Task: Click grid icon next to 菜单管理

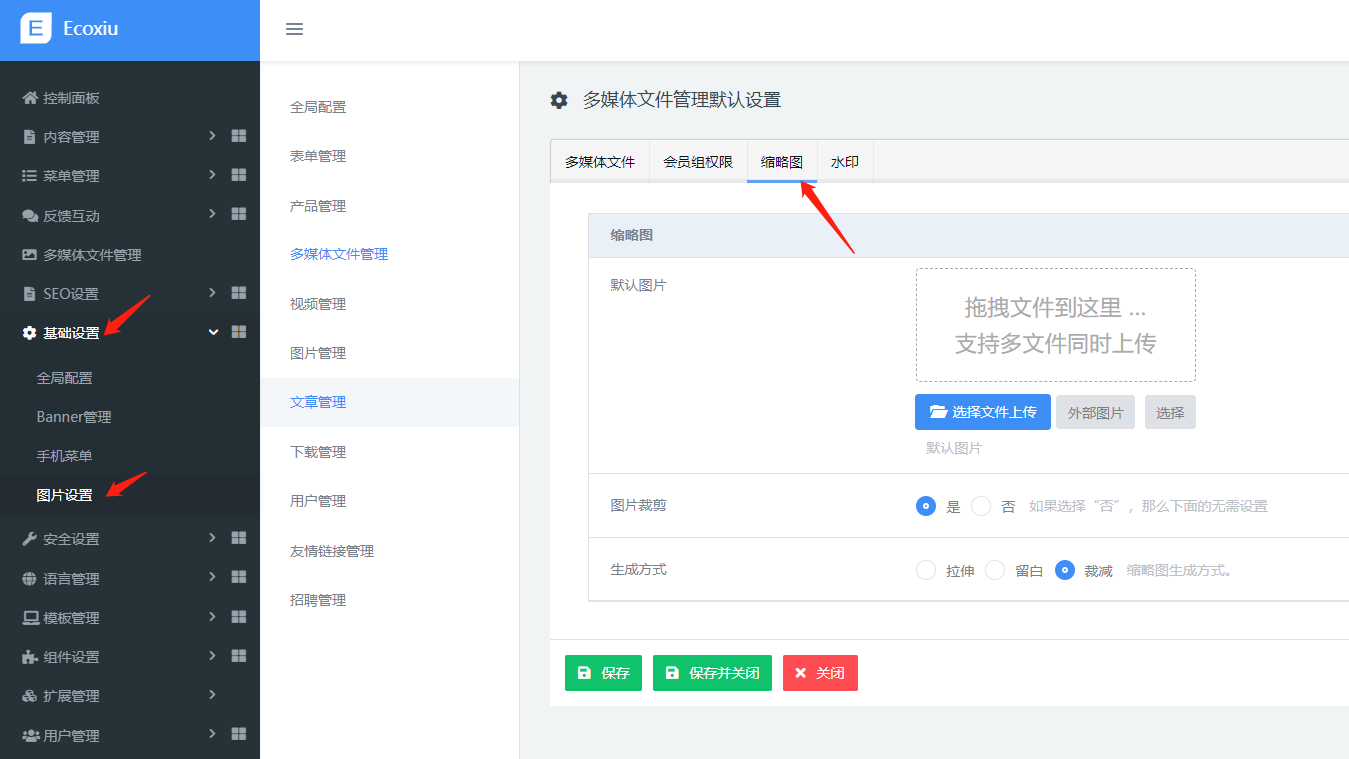Action: (x=239, y=175)
